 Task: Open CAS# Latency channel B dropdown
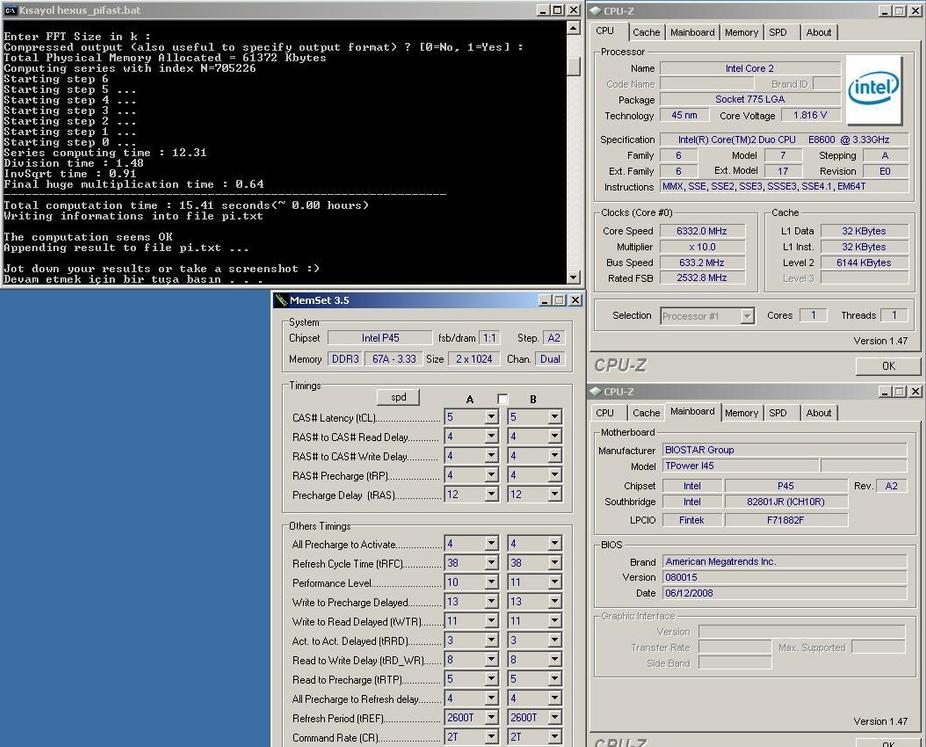click(x=554, y=417)
